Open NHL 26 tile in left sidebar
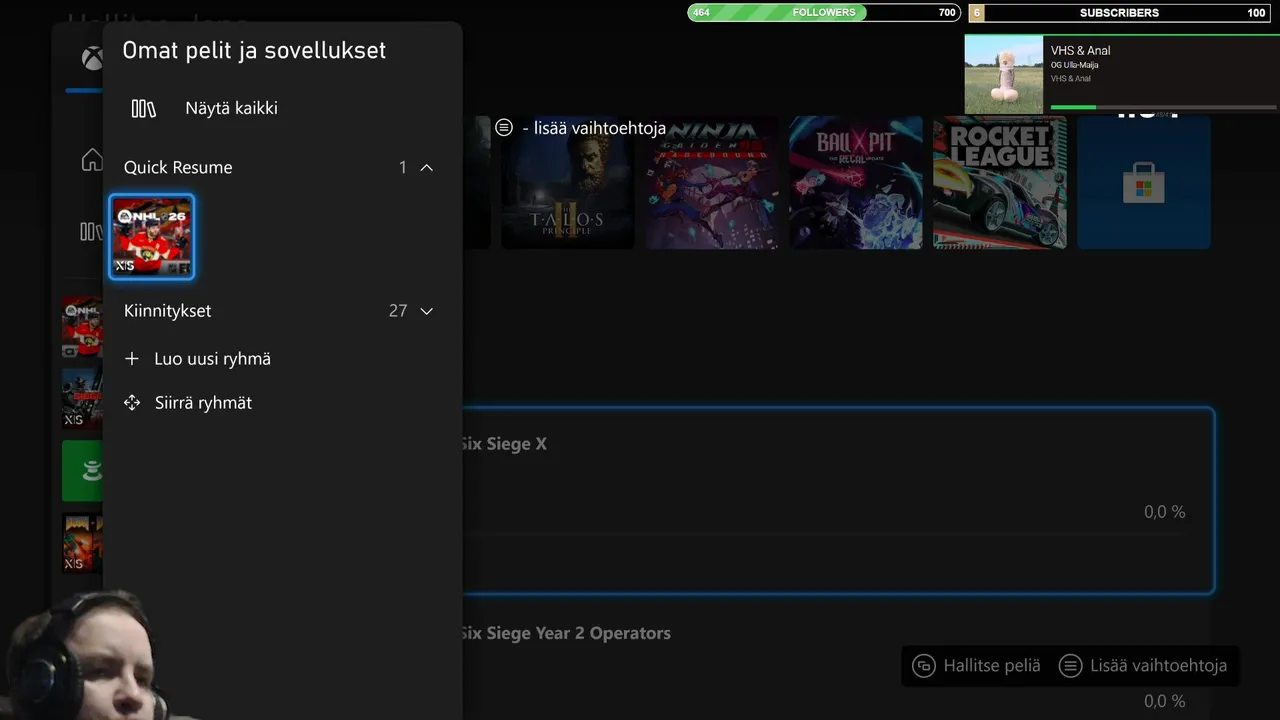 click(x=82, y=327)
